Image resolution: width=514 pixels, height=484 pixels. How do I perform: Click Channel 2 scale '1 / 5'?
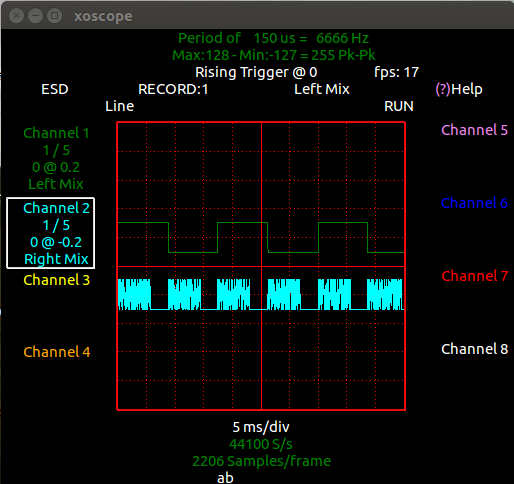pyautogui.click(x=56, y=225)
